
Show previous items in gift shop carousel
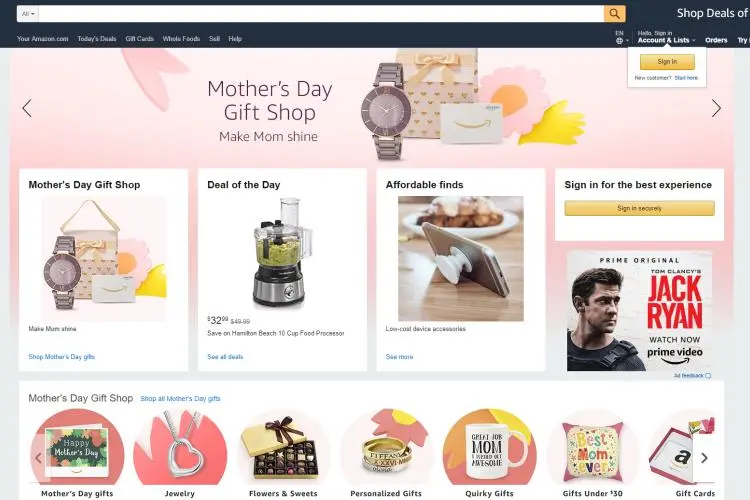pos(39,458)
